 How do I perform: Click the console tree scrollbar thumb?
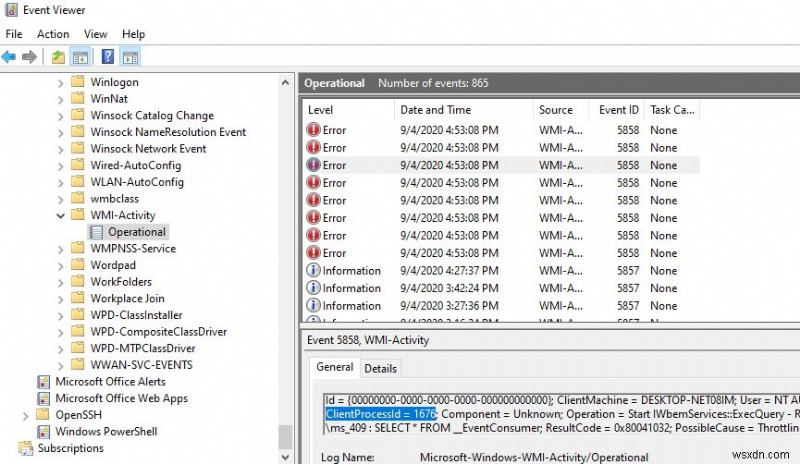[x=285, y=437]
